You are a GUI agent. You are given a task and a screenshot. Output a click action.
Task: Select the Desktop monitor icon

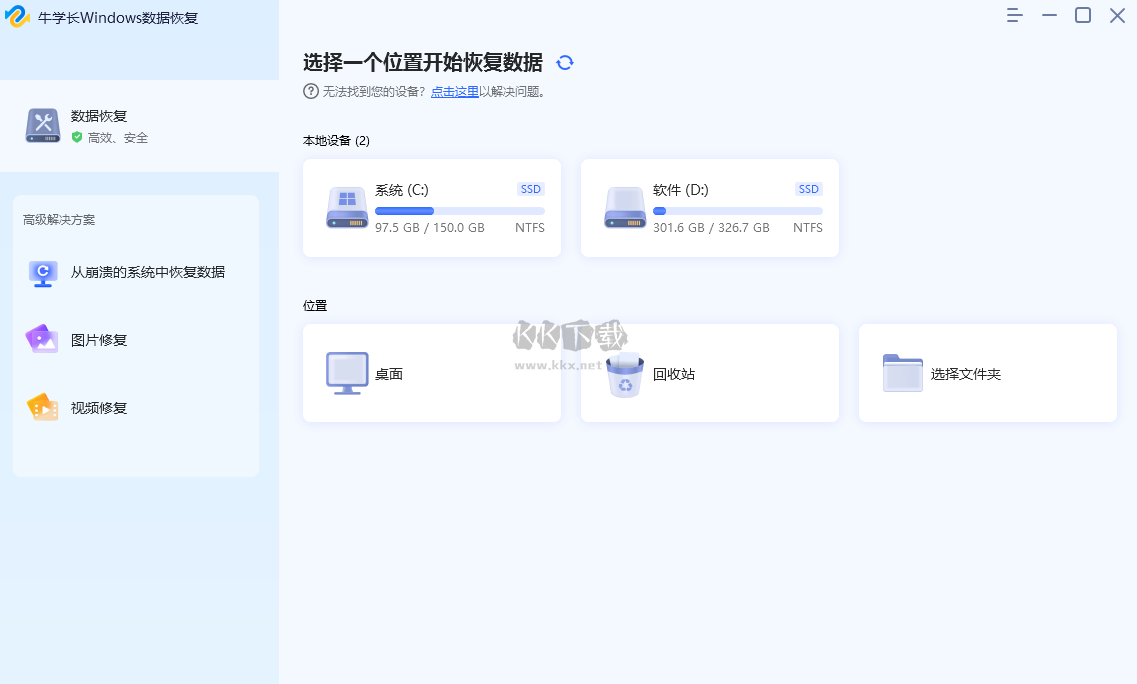pyautogui.click(x=347, y=374)
